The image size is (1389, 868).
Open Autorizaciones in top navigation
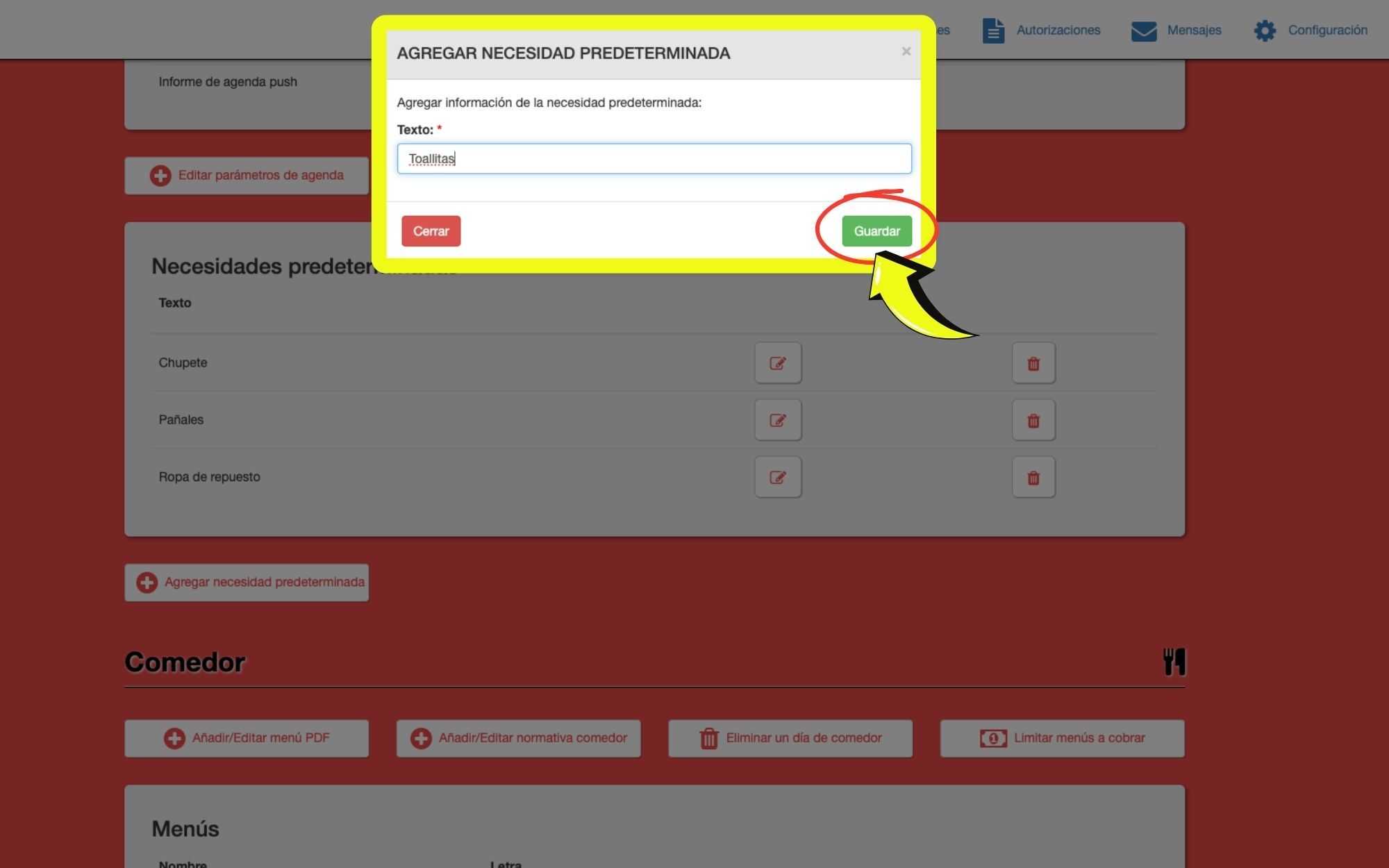pos(1041,31)
